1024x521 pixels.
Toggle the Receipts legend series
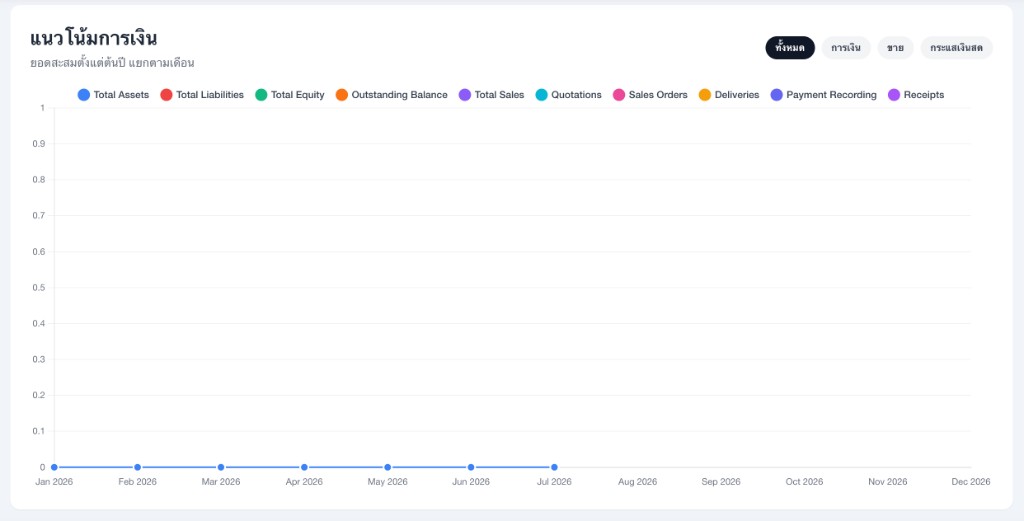coord(916,95)
